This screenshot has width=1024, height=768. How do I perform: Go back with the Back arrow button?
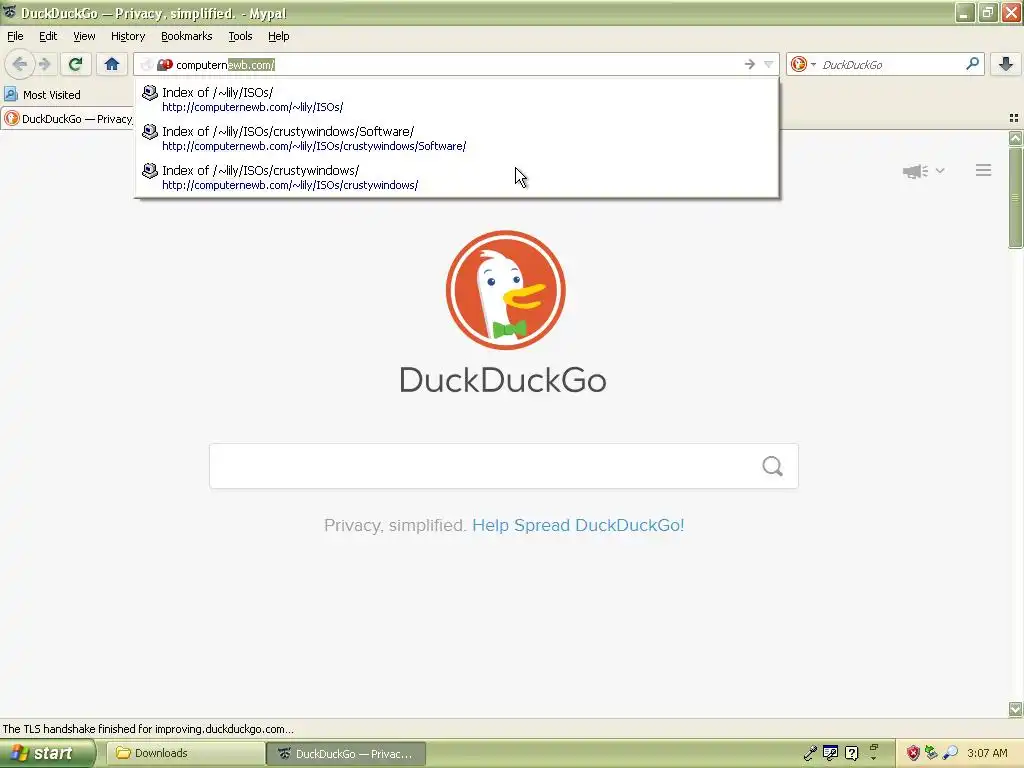tap(20, 64)
